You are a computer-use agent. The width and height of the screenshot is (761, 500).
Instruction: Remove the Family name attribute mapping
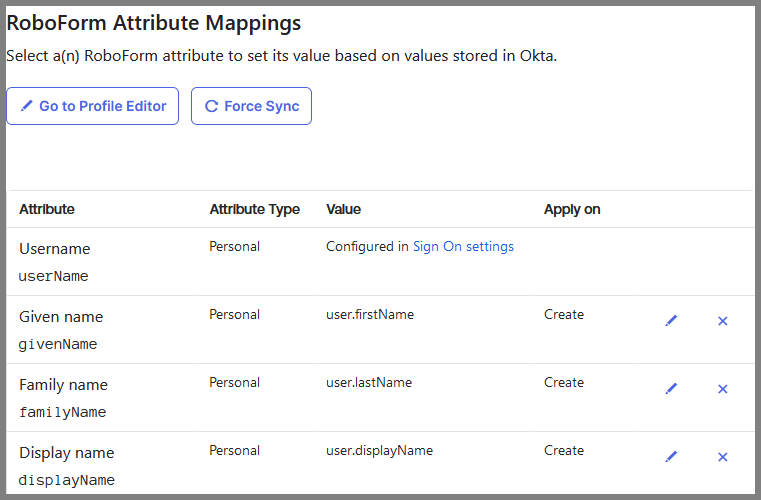click(722, 389)
